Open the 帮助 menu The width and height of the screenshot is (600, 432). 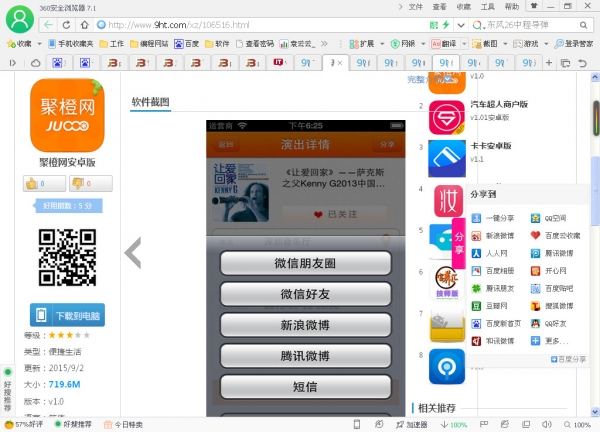[512, 7]
